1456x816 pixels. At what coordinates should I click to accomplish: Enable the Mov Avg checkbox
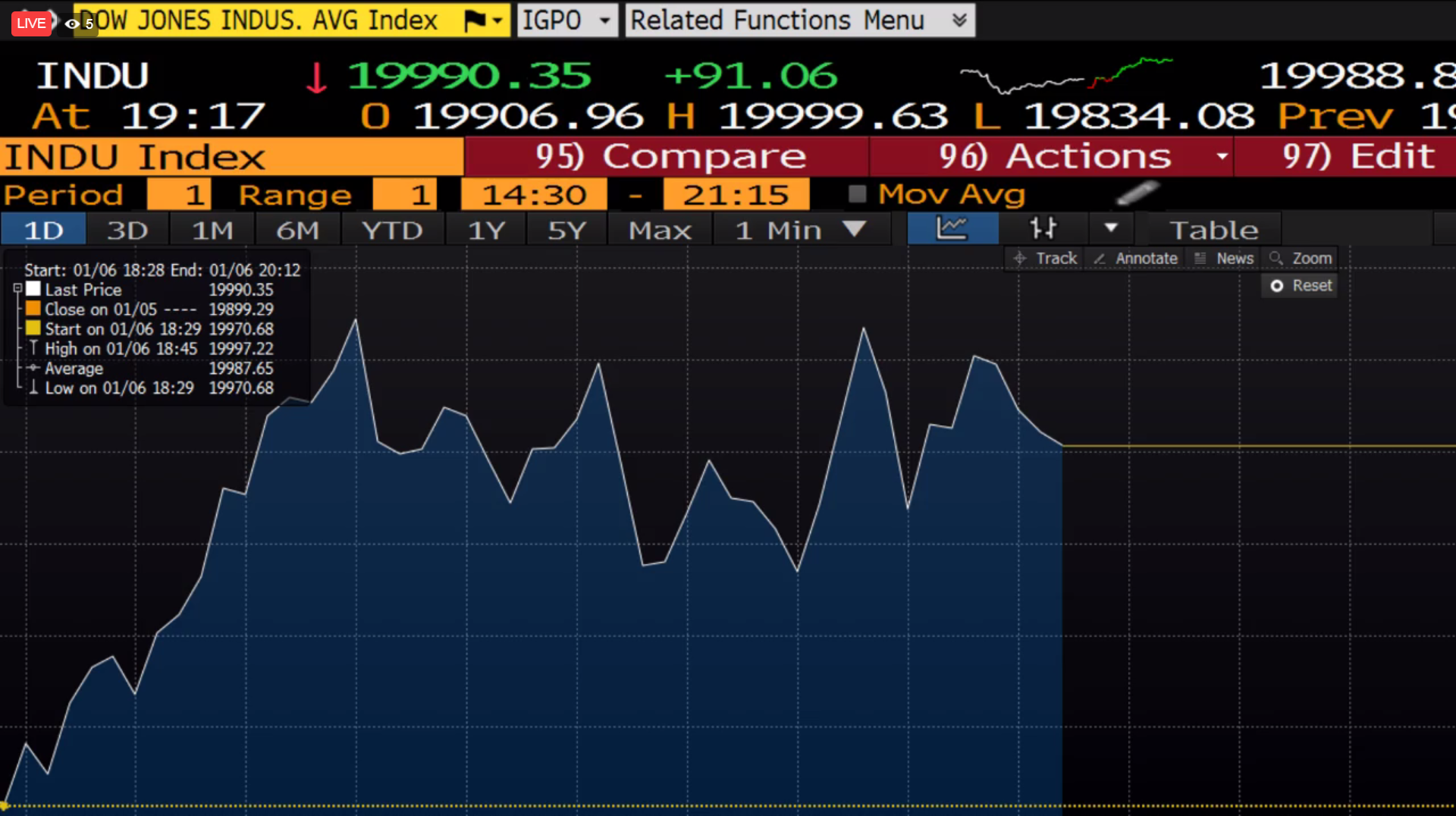tap(857, 195)
